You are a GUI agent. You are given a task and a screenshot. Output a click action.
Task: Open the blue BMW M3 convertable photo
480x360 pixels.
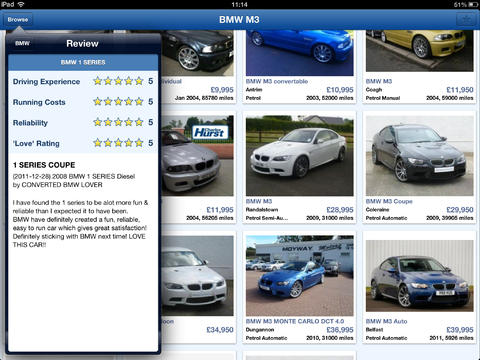300,53
